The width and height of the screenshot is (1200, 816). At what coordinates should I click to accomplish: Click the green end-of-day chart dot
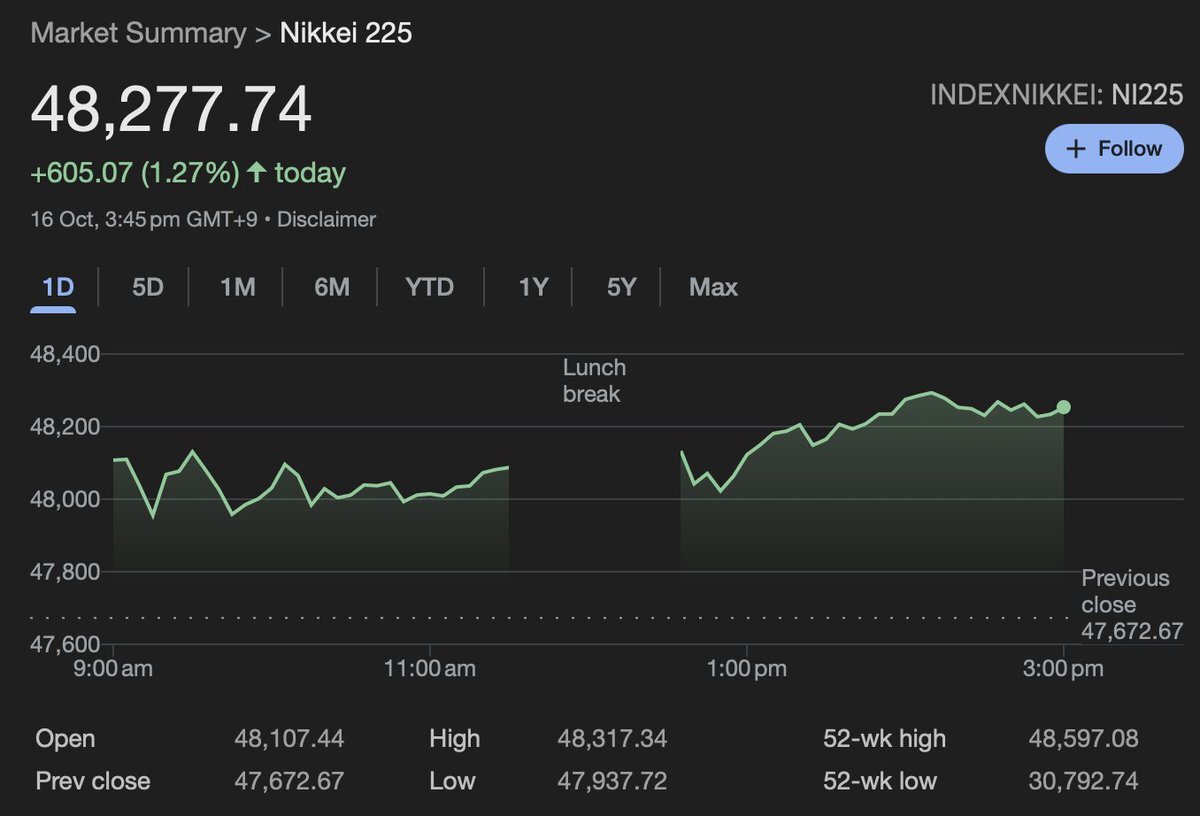click(1063, 407)
